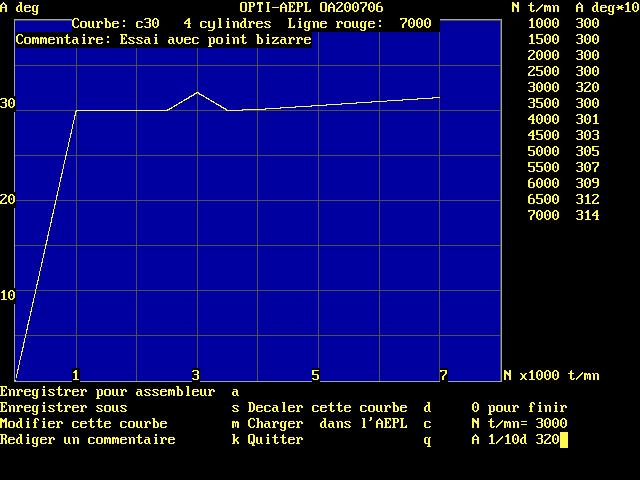
Task: Click 'Ligne rouge: 7000' in header
Action: [x=359, y=23]
